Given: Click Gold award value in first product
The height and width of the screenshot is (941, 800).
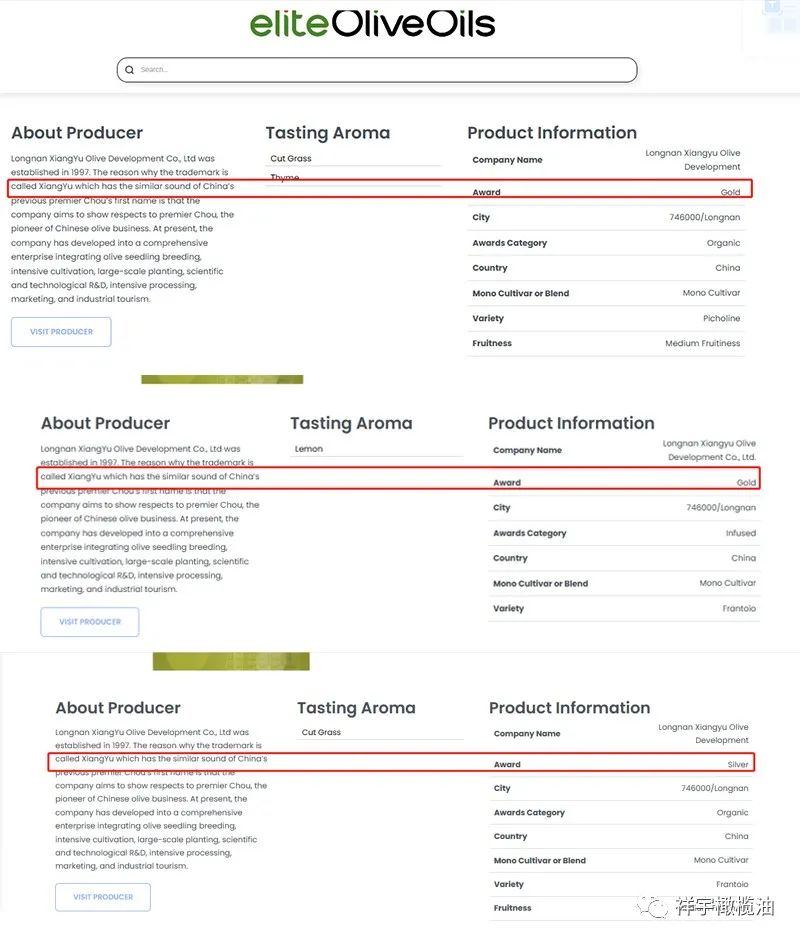Looking at the screenshot, I should coord(730,192).
